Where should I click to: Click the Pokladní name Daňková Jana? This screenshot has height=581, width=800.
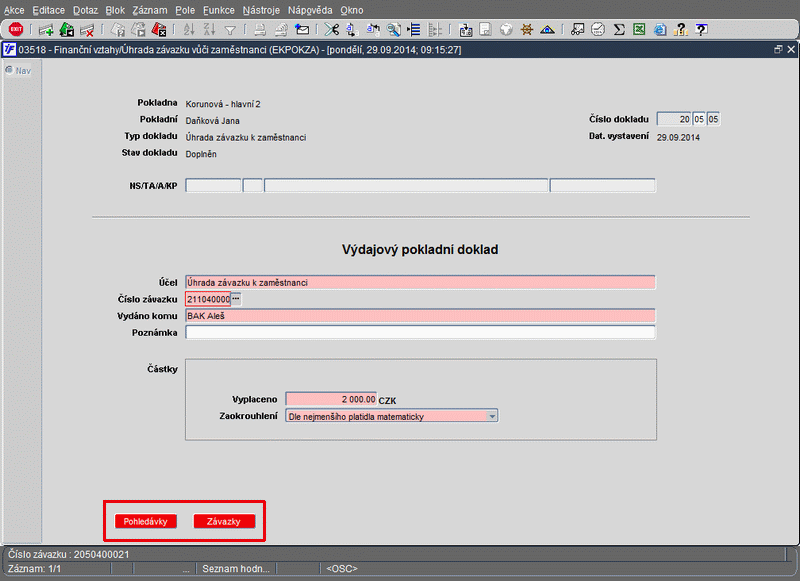(212, 121)
